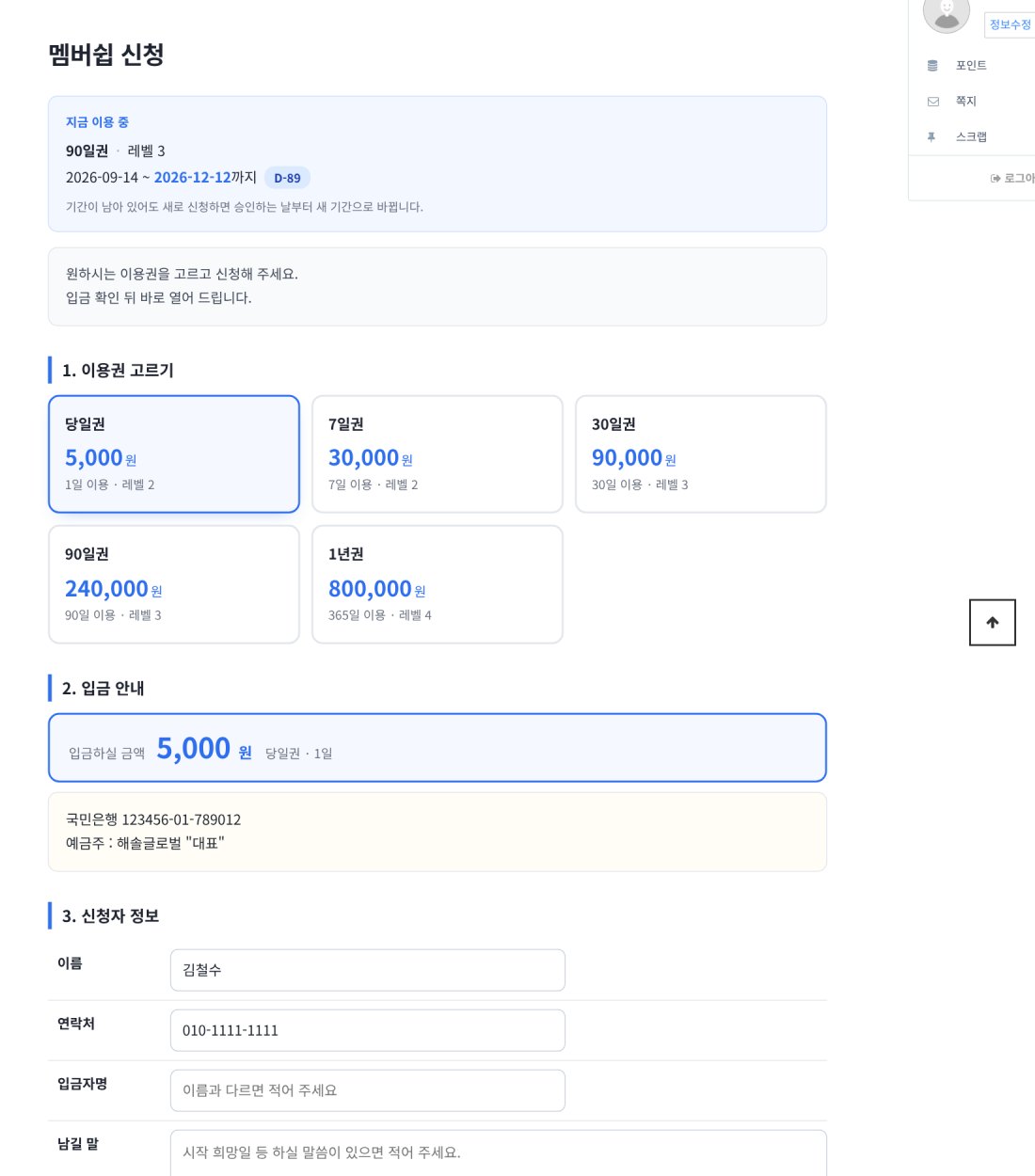This screenshot has width=1035, height=1176.
Task: Click the 정보수정 edit info button
Action: coord(1010,24)
